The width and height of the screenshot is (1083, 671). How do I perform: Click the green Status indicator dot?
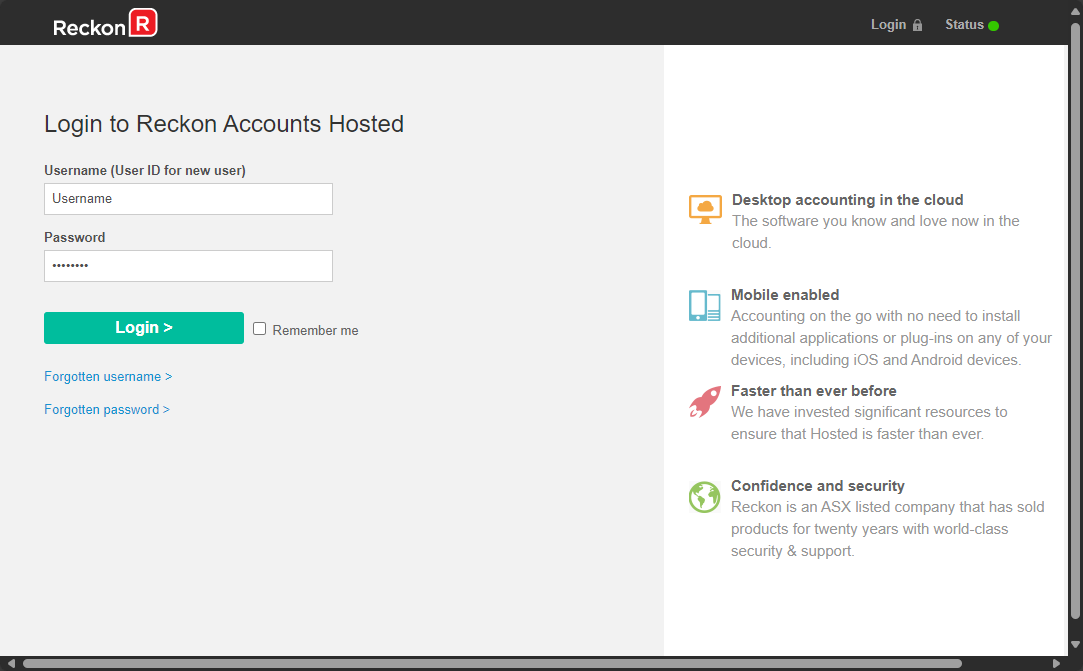tap(993, 26)
